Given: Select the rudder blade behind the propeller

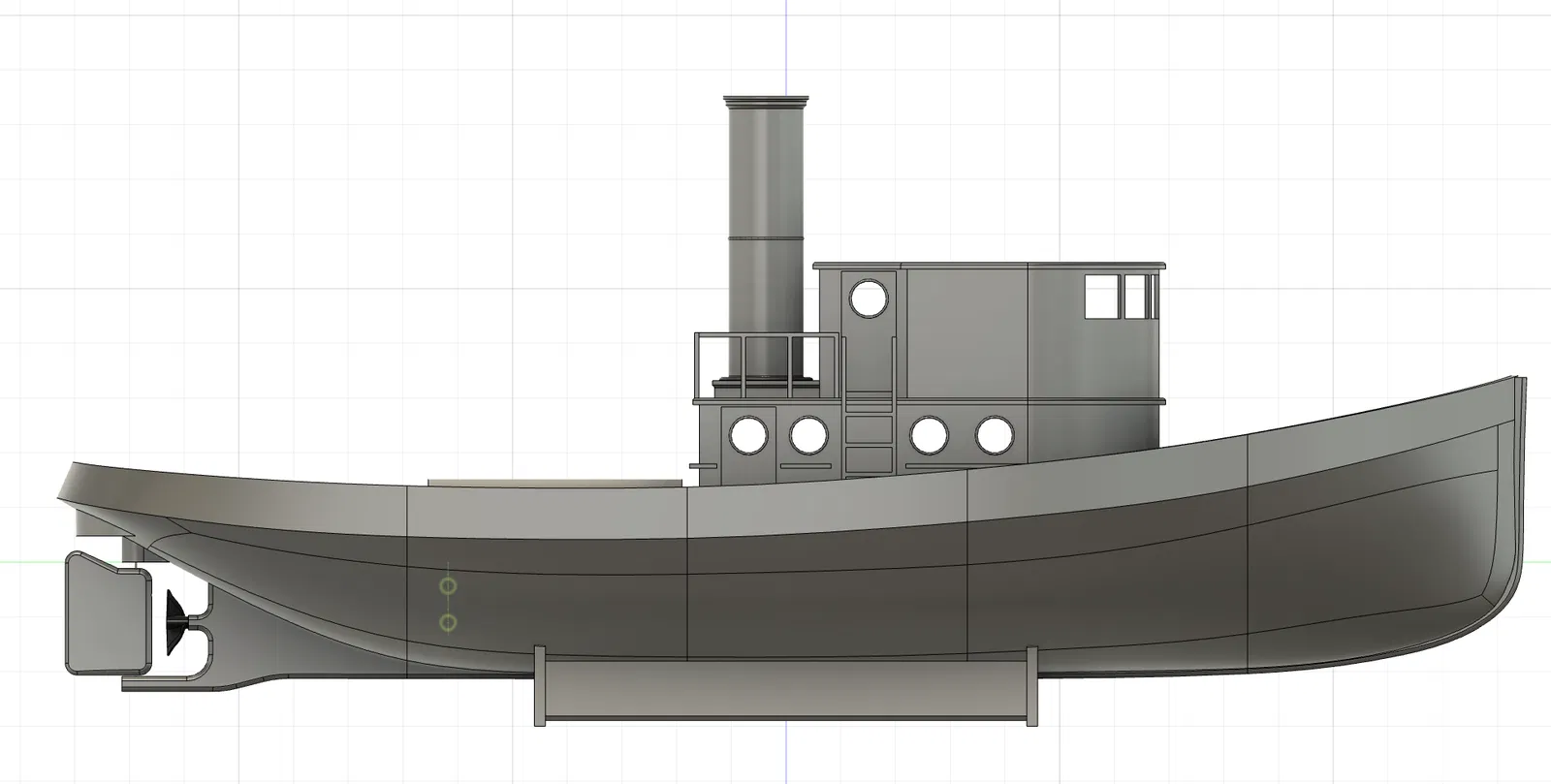Looking at the screenshot, I should [x=108, y=612].
